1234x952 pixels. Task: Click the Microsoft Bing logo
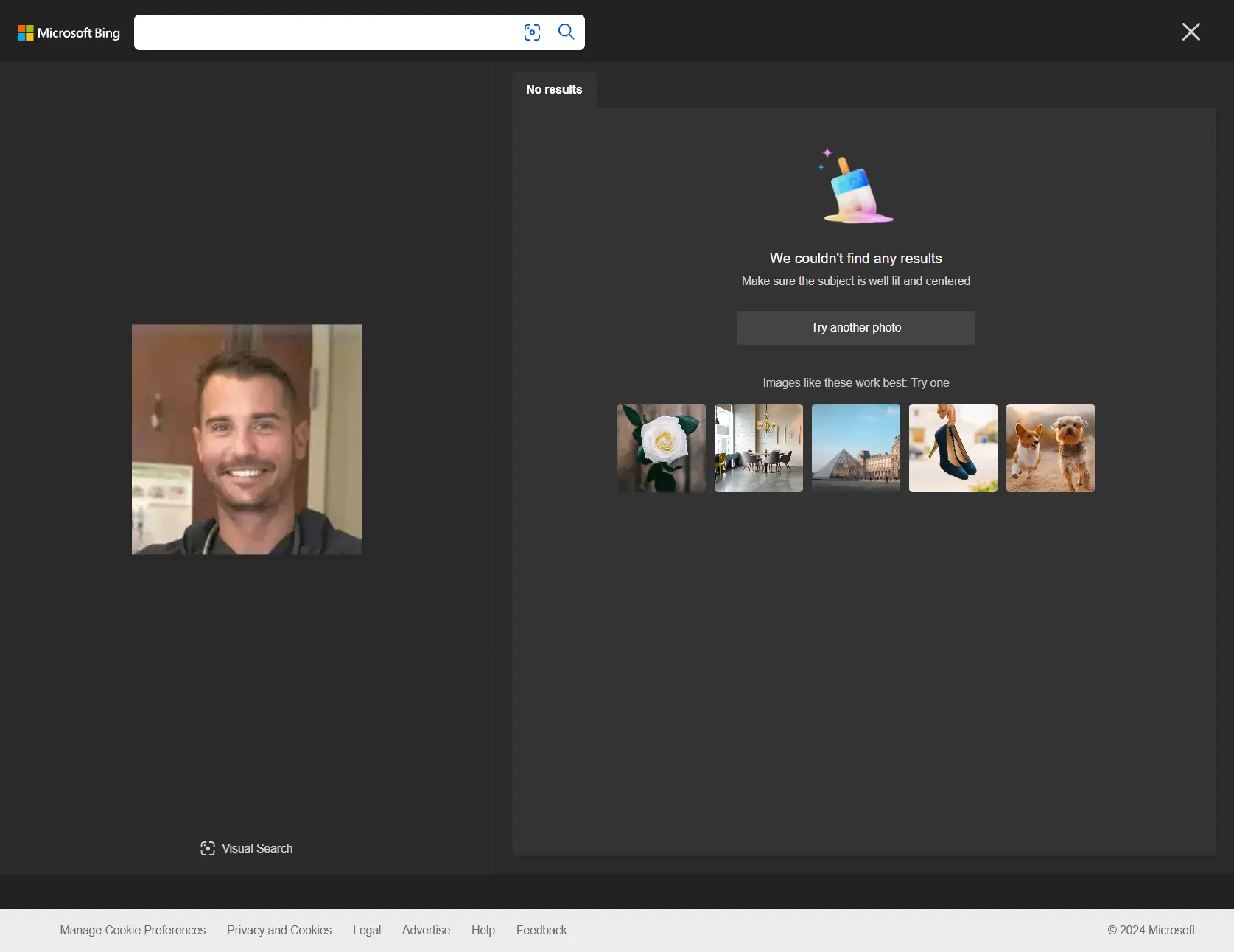[69, 33]
